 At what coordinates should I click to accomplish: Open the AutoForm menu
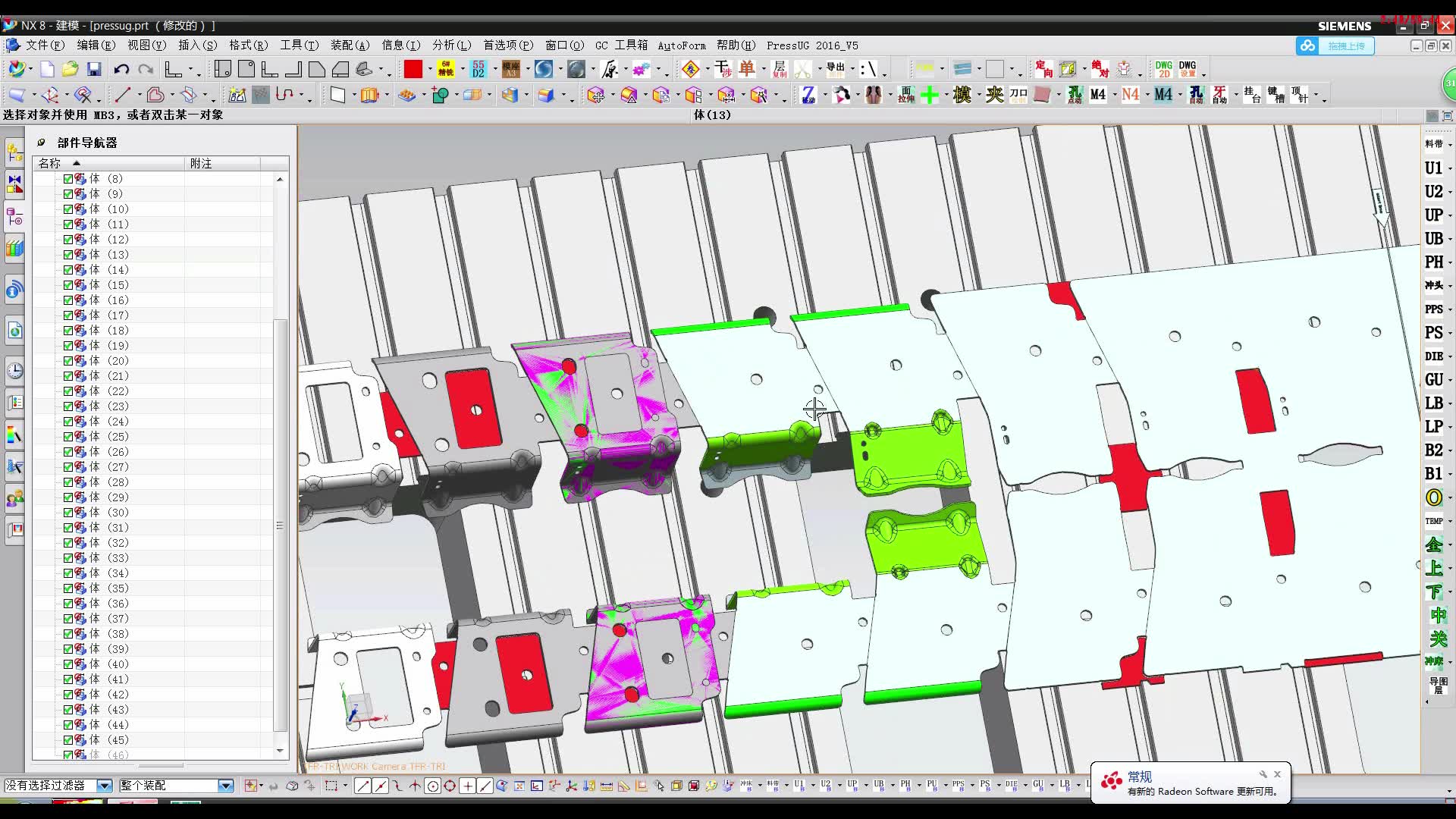click(682, 45)
